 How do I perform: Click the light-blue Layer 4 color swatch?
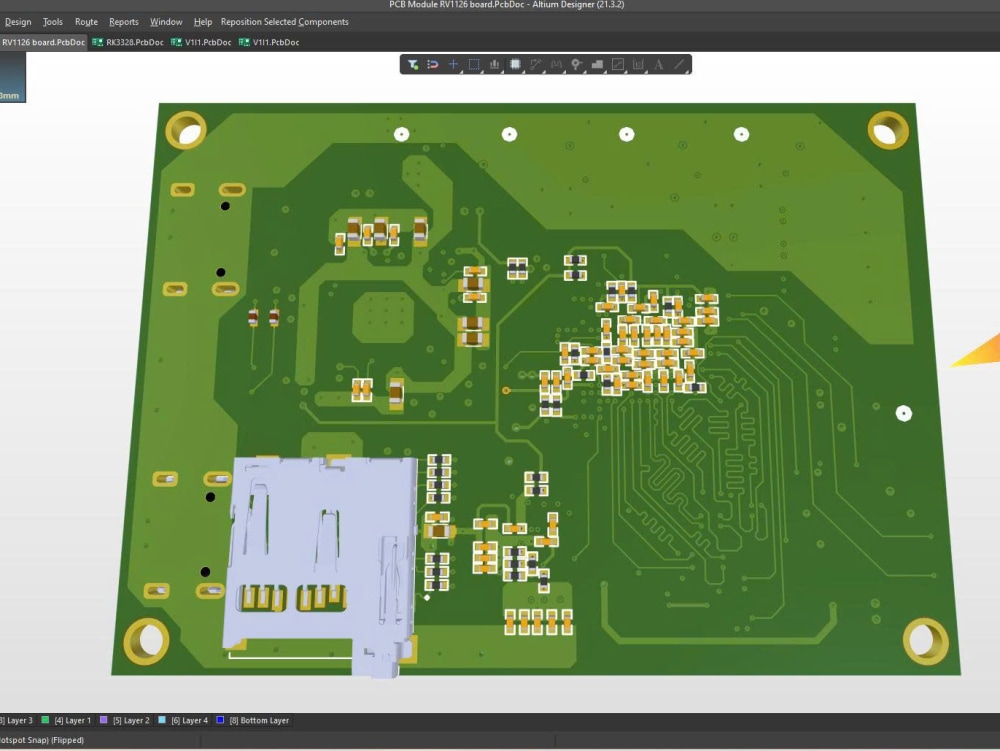162,720
